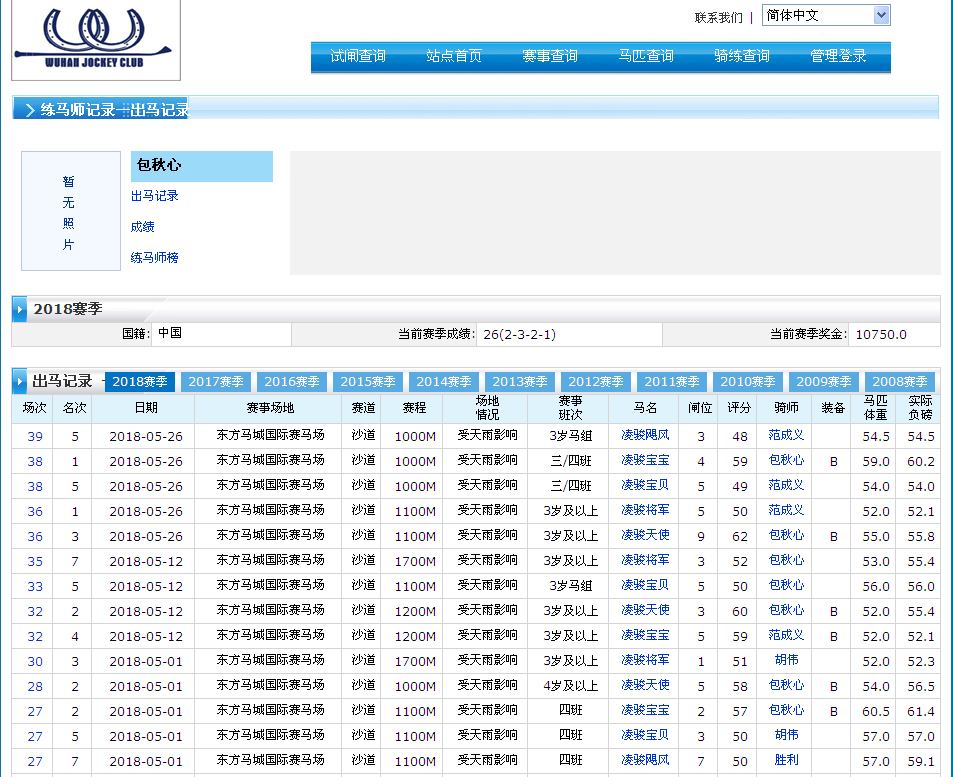
Task: Click arrow icon beside 2018赛季 header
Action: [21, 310]
